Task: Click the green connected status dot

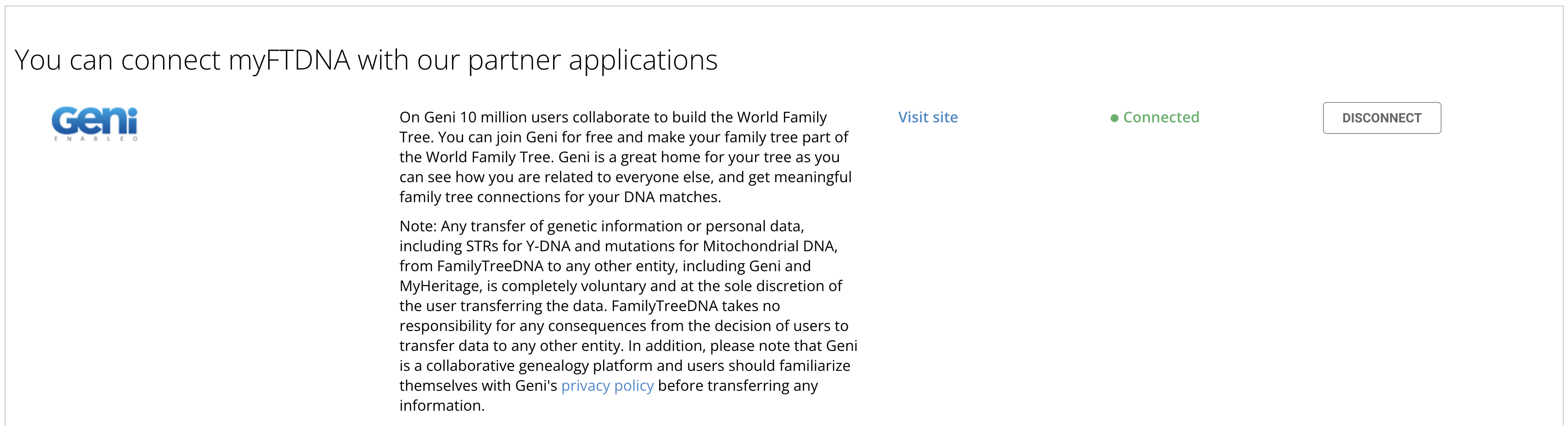Action: [1114, 118]
